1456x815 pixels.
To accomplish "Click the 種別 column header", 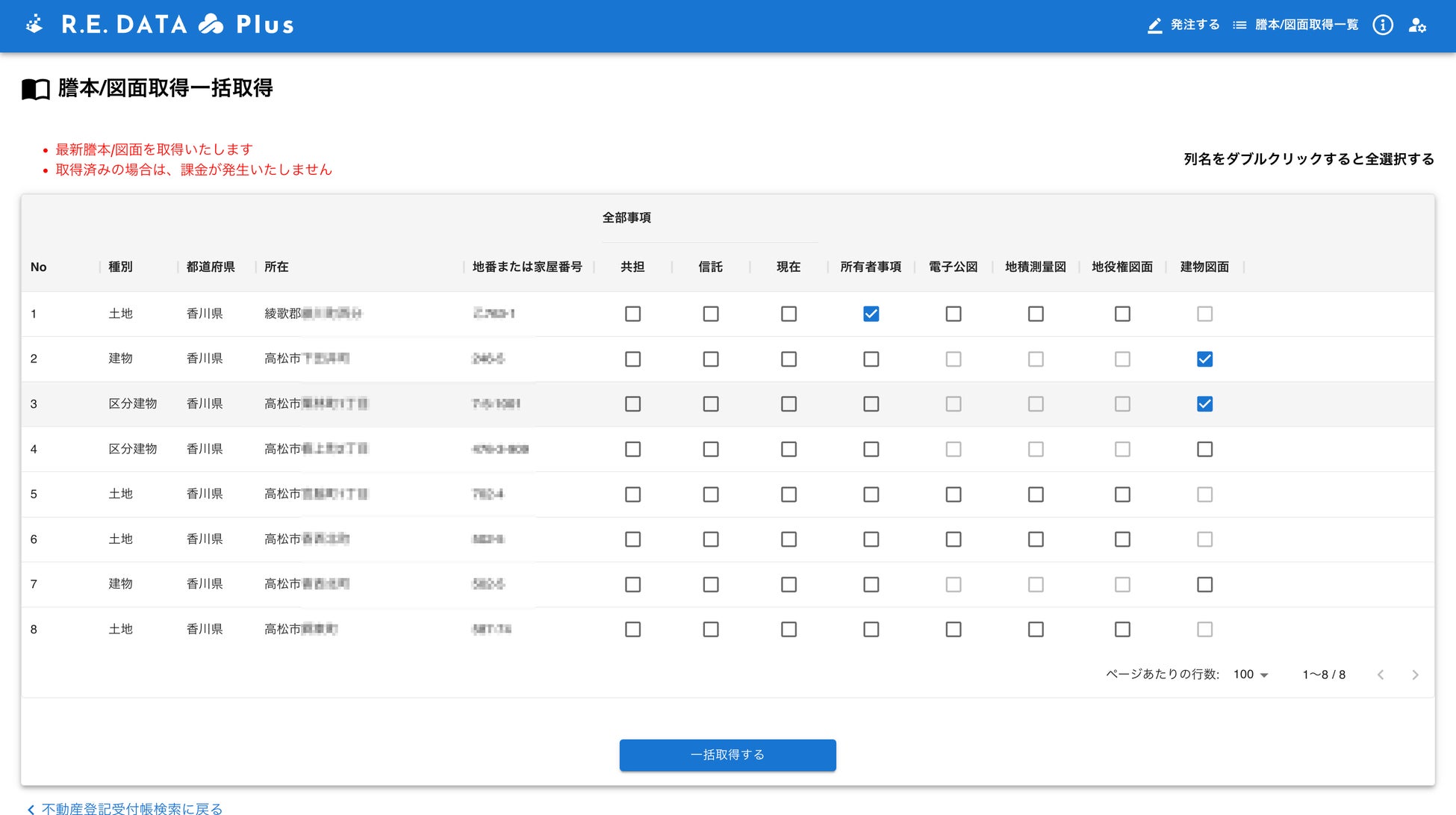I will coord(120,267).
